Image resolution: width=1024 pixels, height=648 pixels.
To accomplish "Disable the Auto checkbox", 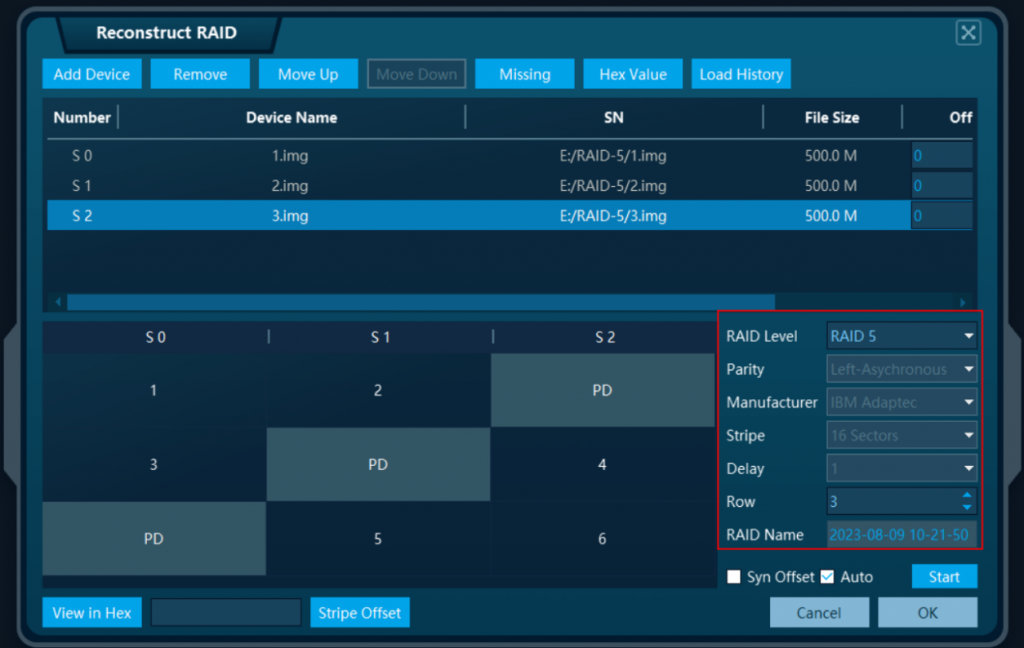I will click(825, 576).
